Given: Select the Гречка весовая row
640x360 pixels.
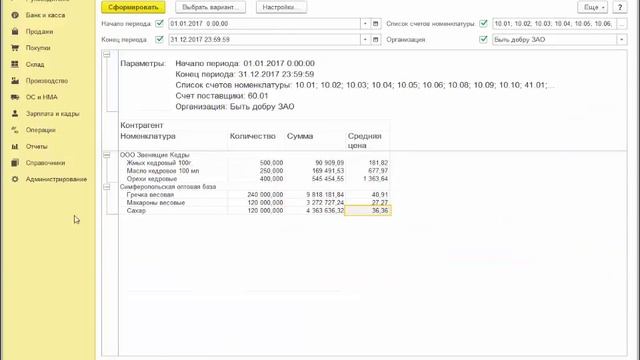Looking at the screenshot, I should [150, 195].
